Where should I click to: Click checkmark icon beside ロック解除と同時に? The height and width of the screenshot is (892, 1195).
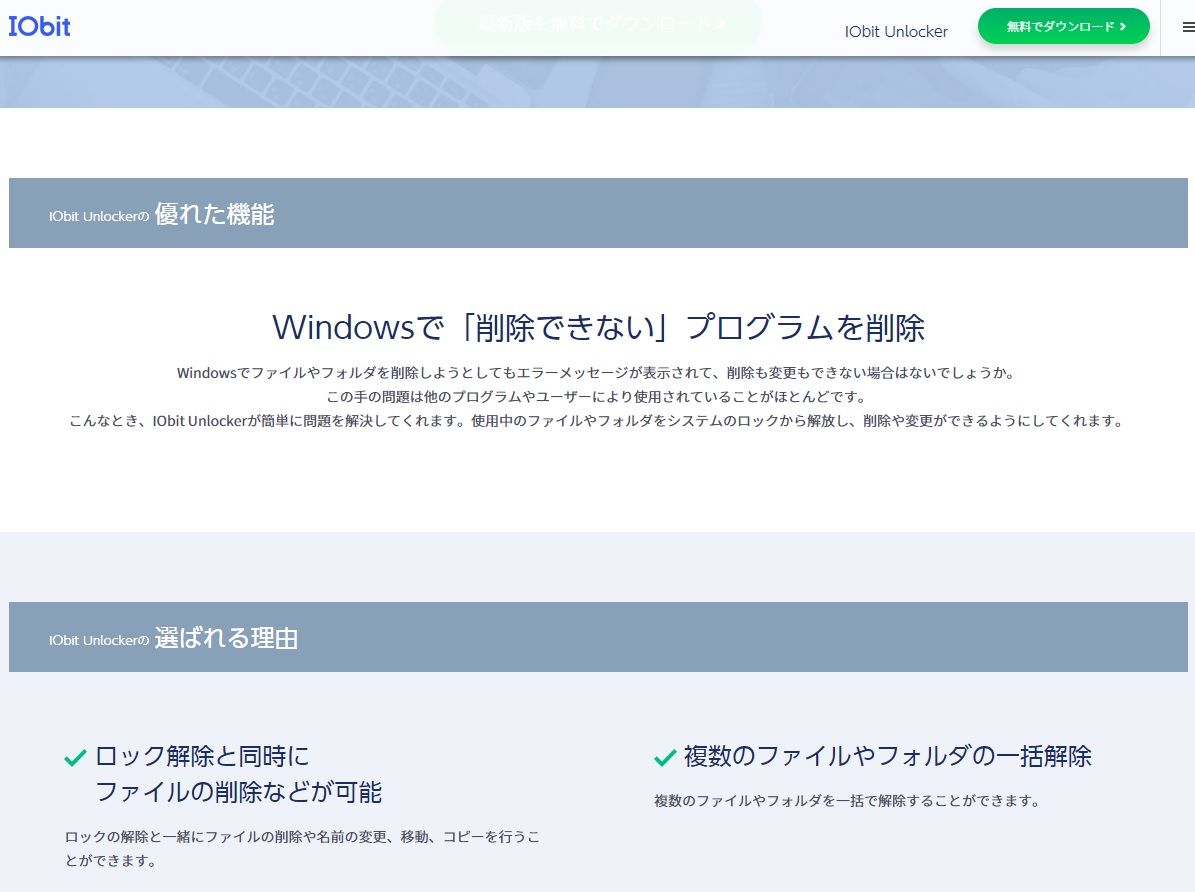click(75, 758)
